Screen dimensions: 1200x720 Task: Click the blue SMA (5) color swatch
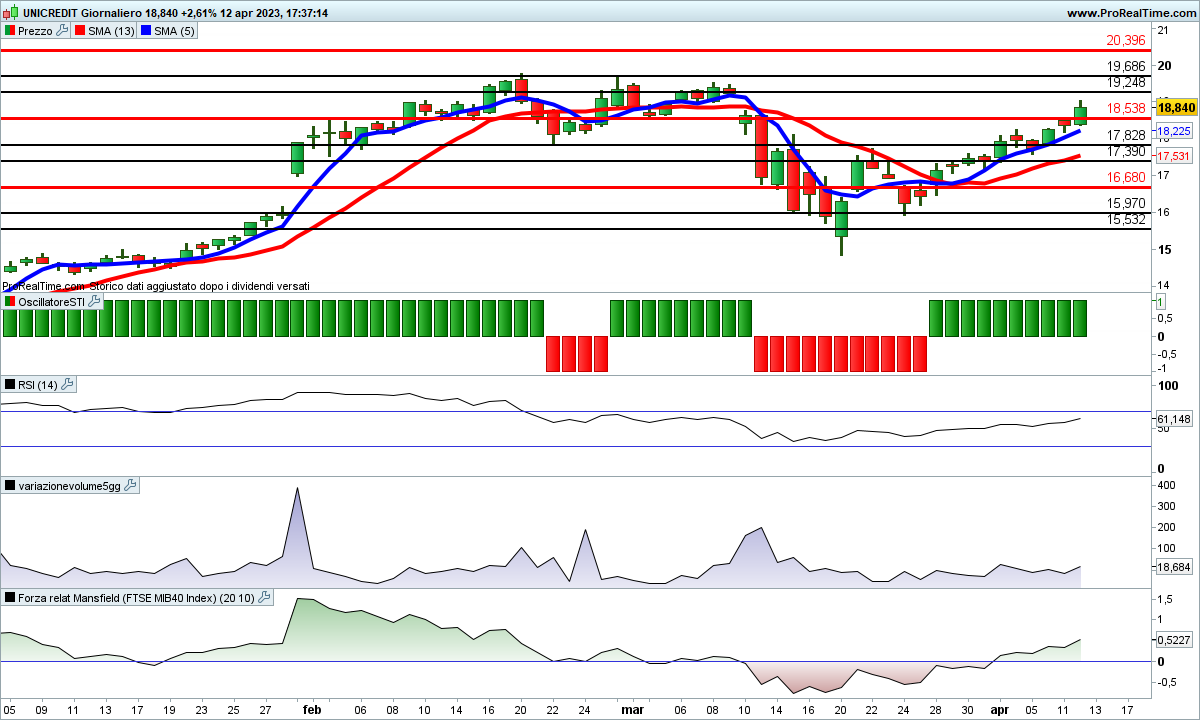(146, 31)
